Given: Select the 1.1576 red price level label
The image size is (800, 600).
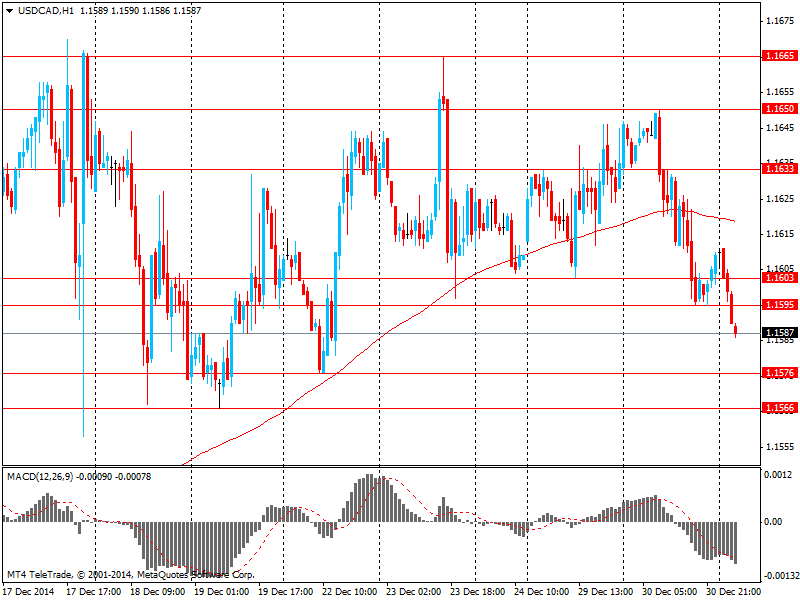Looking at the screenshot, I should pos(780,373).
